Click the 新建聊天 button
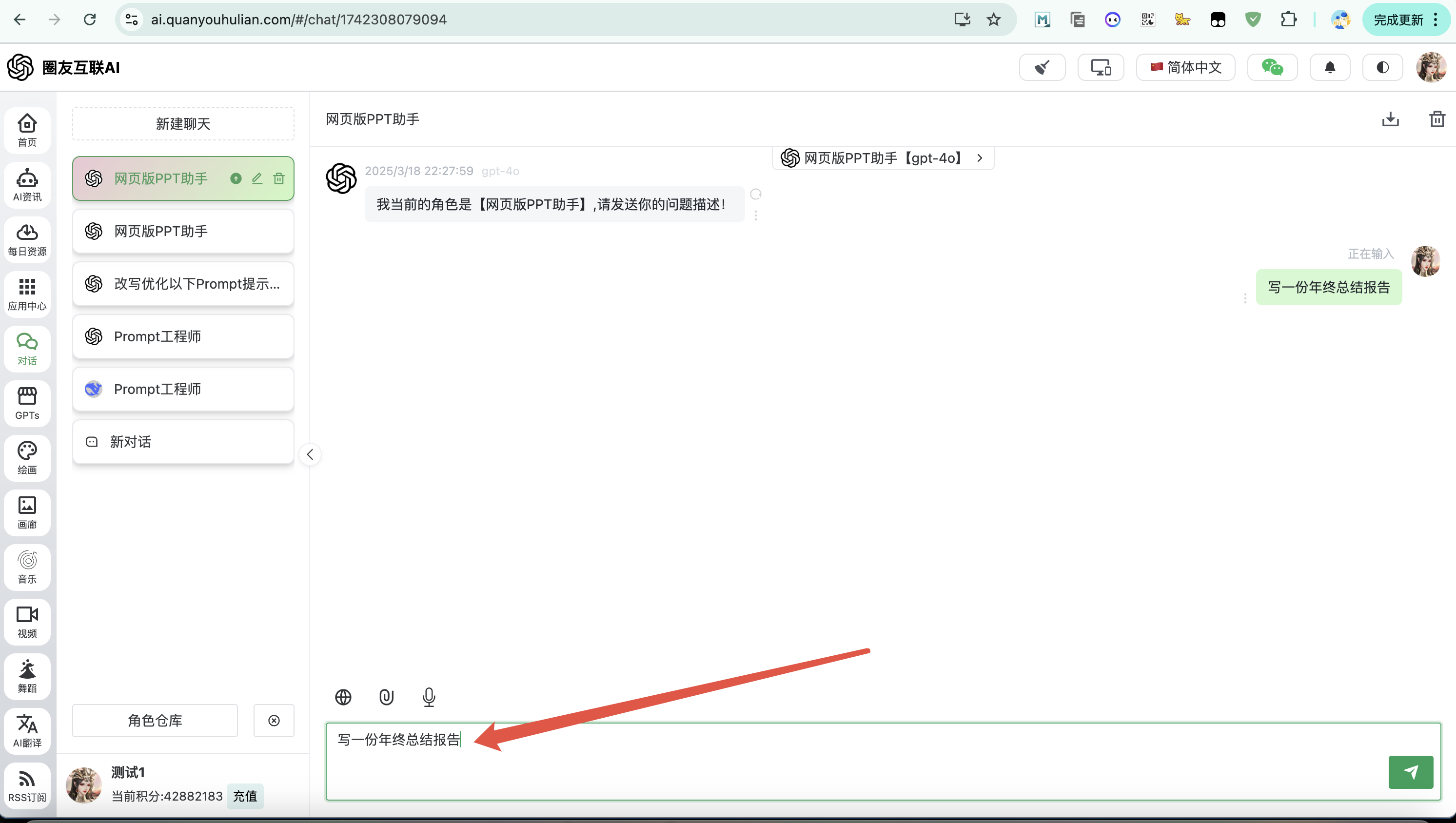This screenshot has width=1456, height=823. coord(183,124)
